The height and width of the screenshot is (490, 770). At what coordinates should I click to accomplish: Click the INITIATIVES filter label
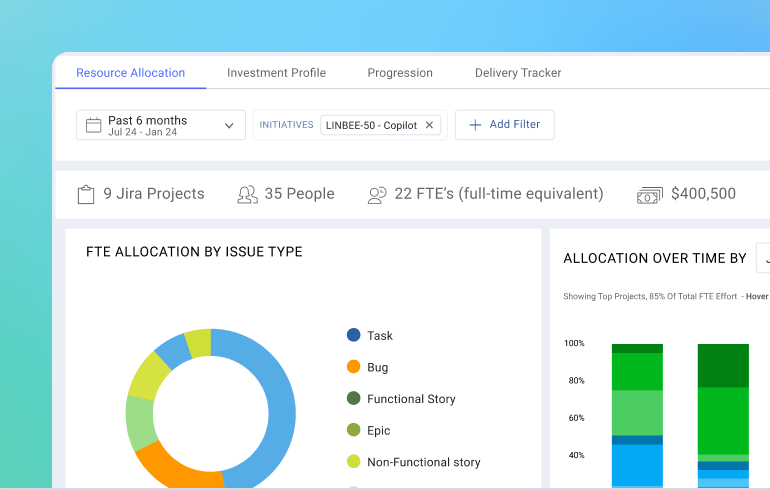click(286, 125)
